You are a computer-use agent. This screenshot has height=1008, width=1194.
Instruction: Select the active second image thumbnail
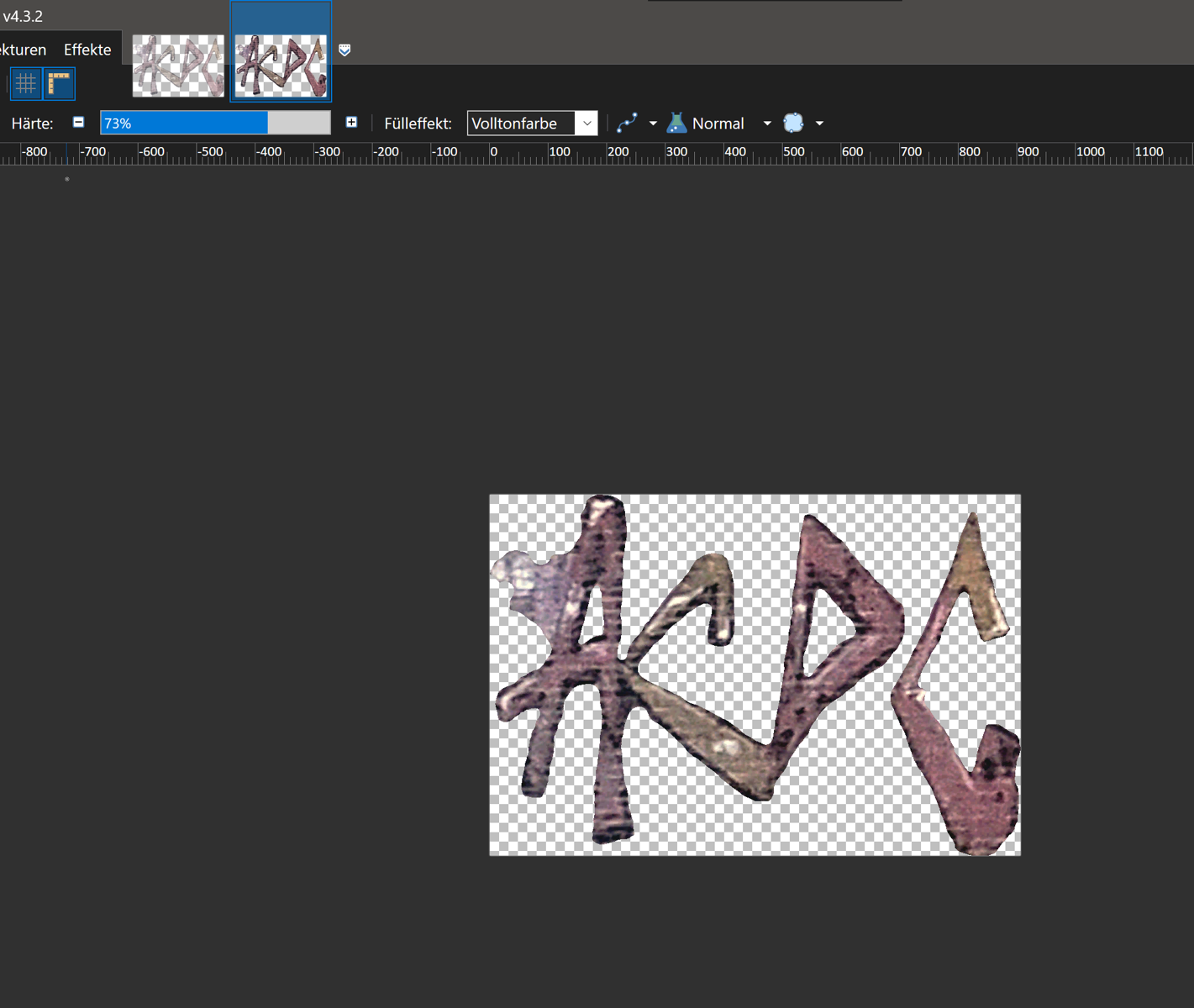point(281,66)
